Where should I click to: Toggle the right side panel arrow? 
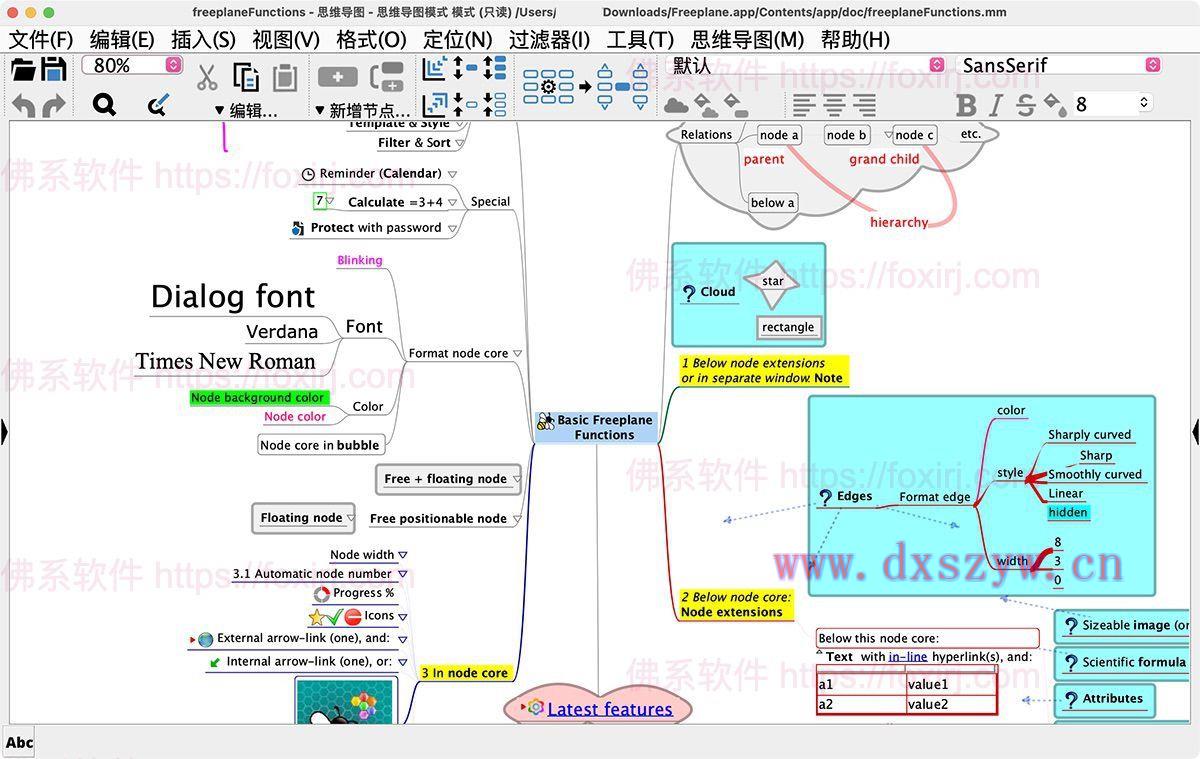(x=1195, y=431)
